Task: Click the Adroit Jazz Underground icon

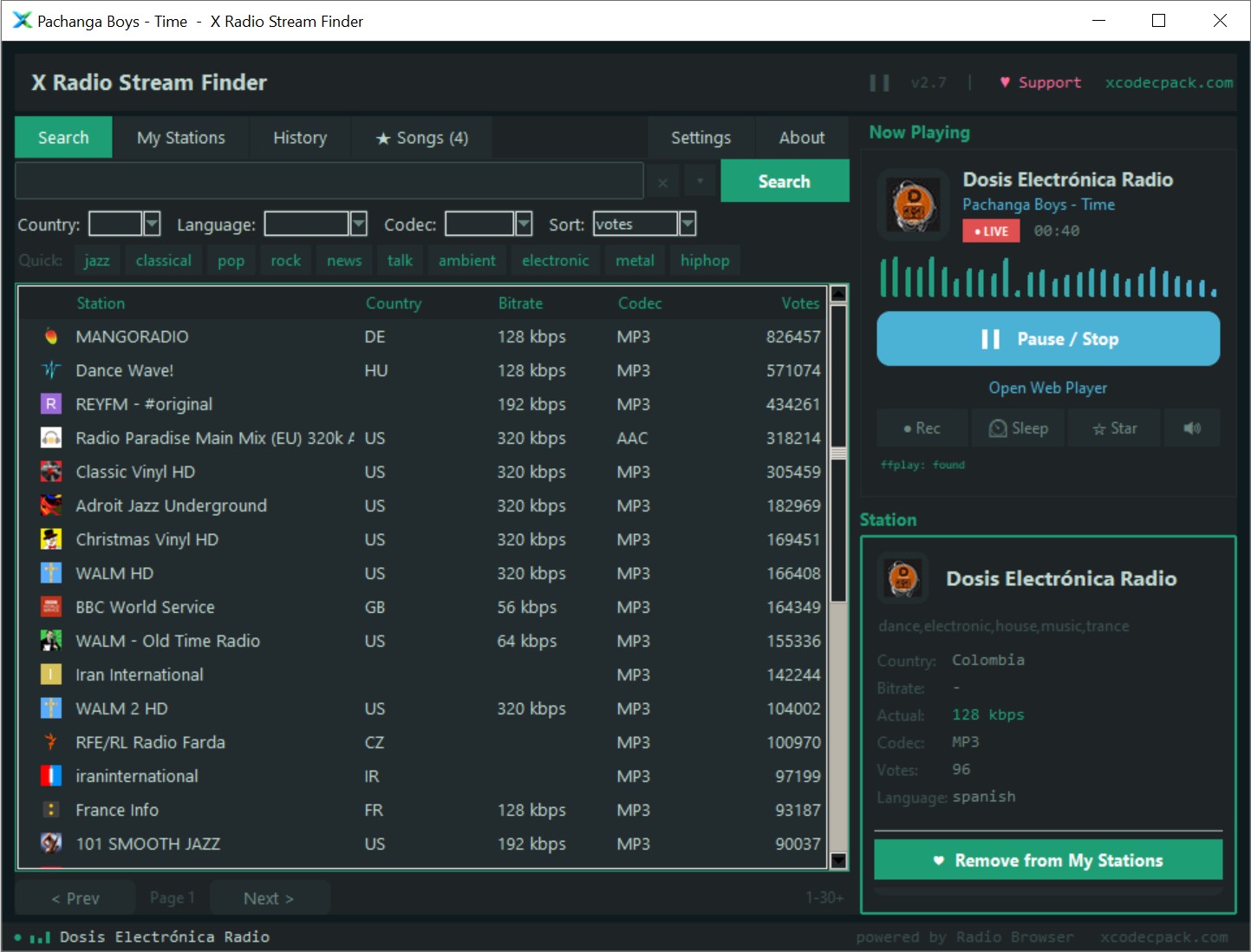Action: pyautogui.click(x=51, y=505)
